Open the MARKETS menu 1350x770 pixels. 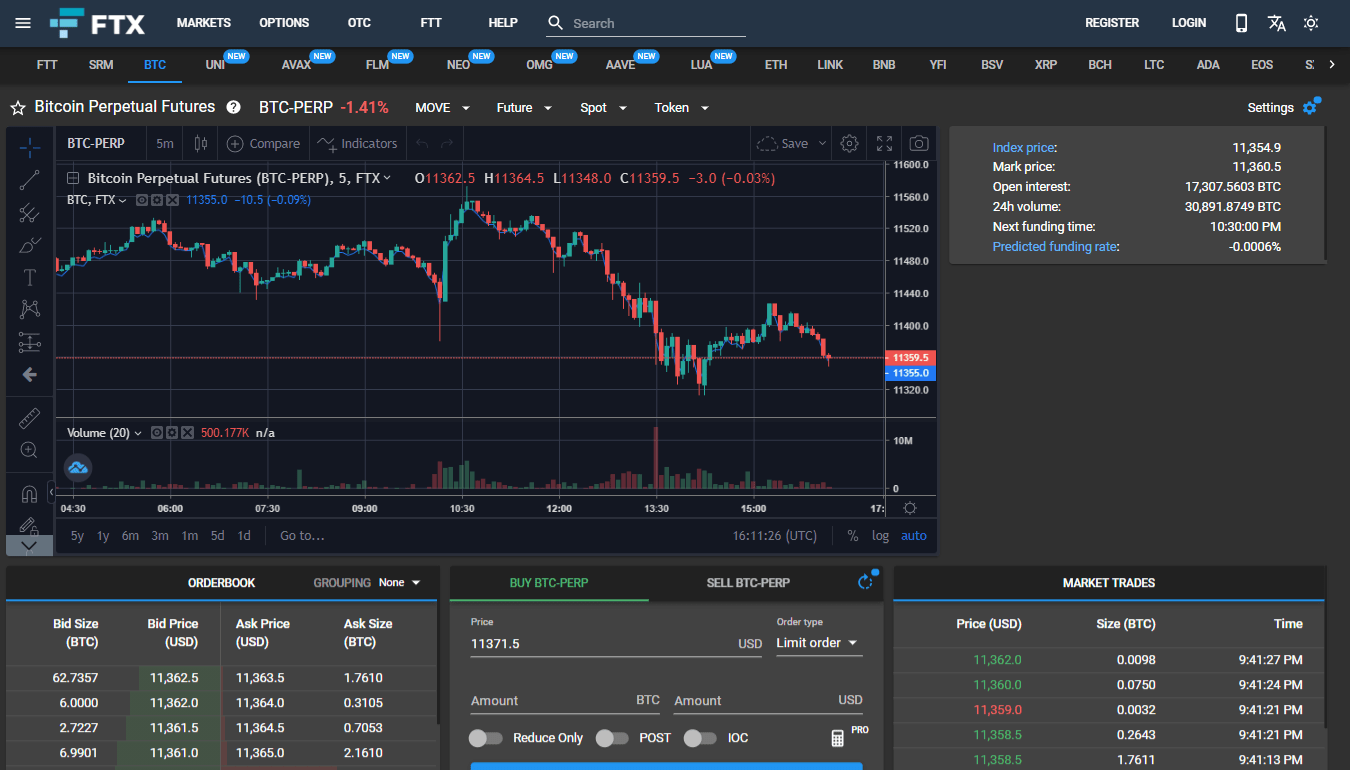coord(203,23)
